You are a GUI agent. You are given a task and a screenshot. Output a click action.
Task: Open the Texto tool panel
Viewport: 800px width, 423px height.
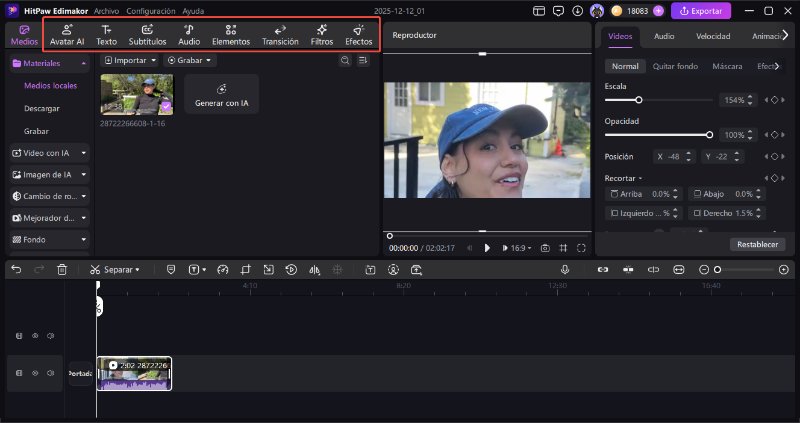[x=106, y=35]
